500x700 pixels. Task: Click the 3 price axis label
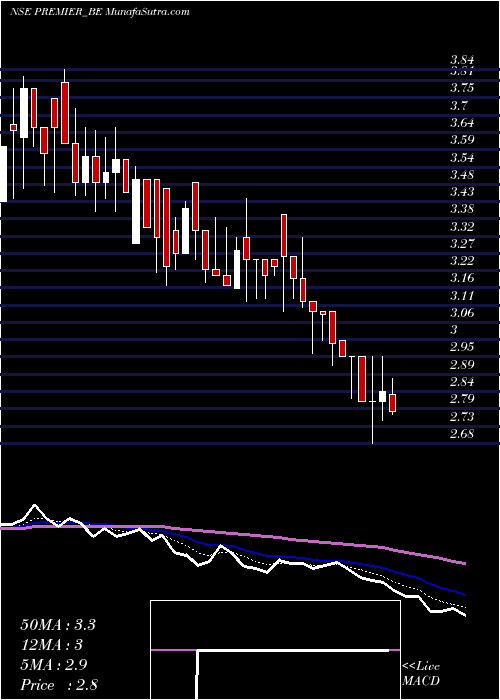[x=454, y=330]
